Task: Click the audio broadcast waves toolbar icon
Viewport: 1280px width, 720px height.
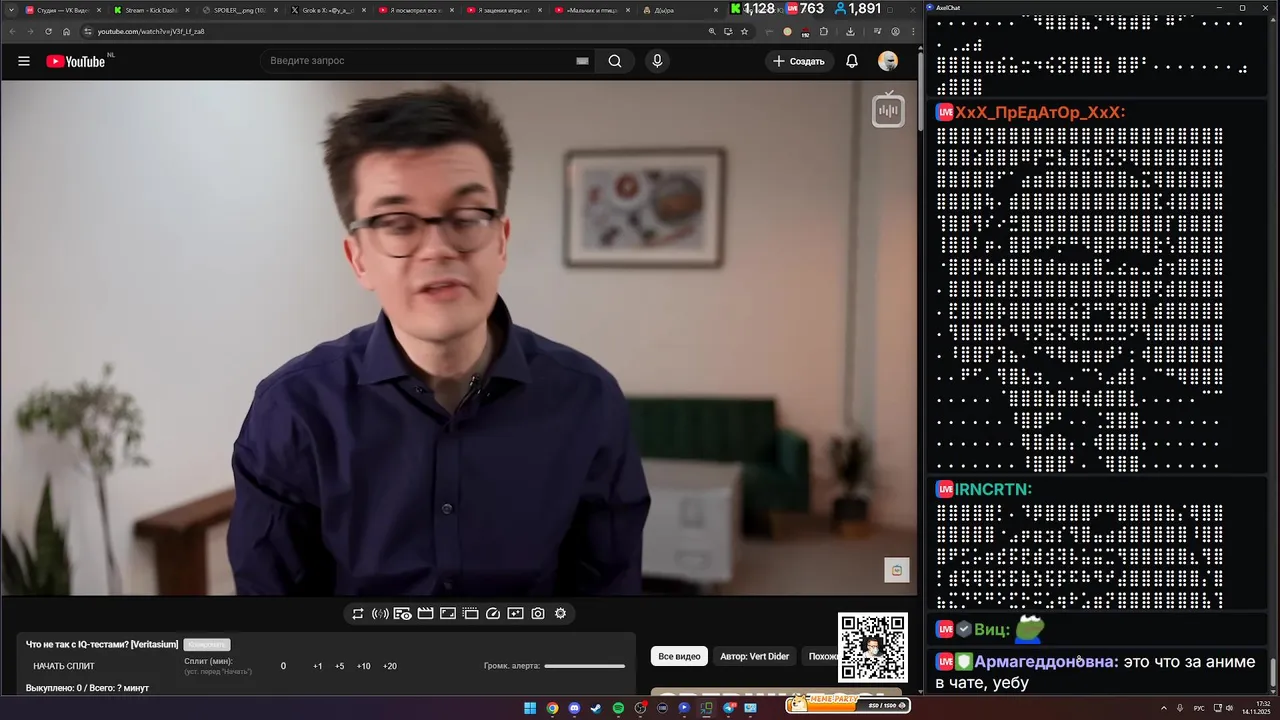Action: tap(380, 614)
